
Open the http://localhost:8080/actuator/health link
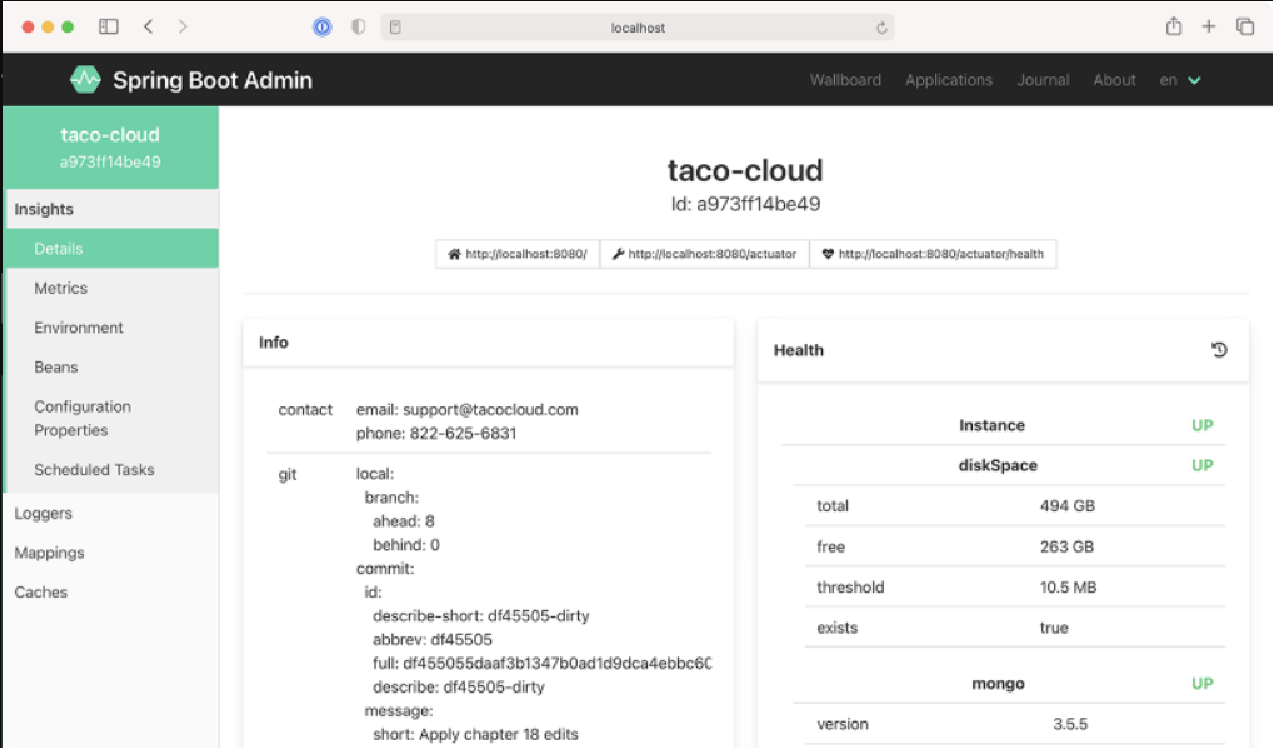[x=932, y=254]
